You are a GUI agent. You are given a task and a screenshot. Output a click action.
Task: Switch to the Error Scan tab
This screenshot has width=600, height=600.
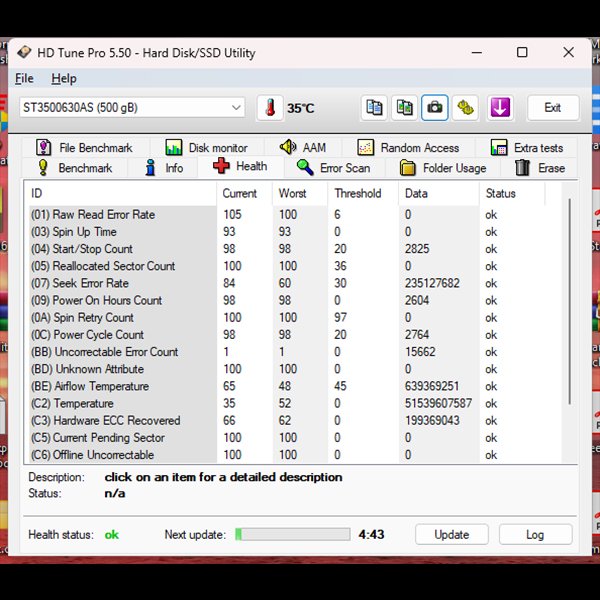pyautogui.click(x=334, y=168)
